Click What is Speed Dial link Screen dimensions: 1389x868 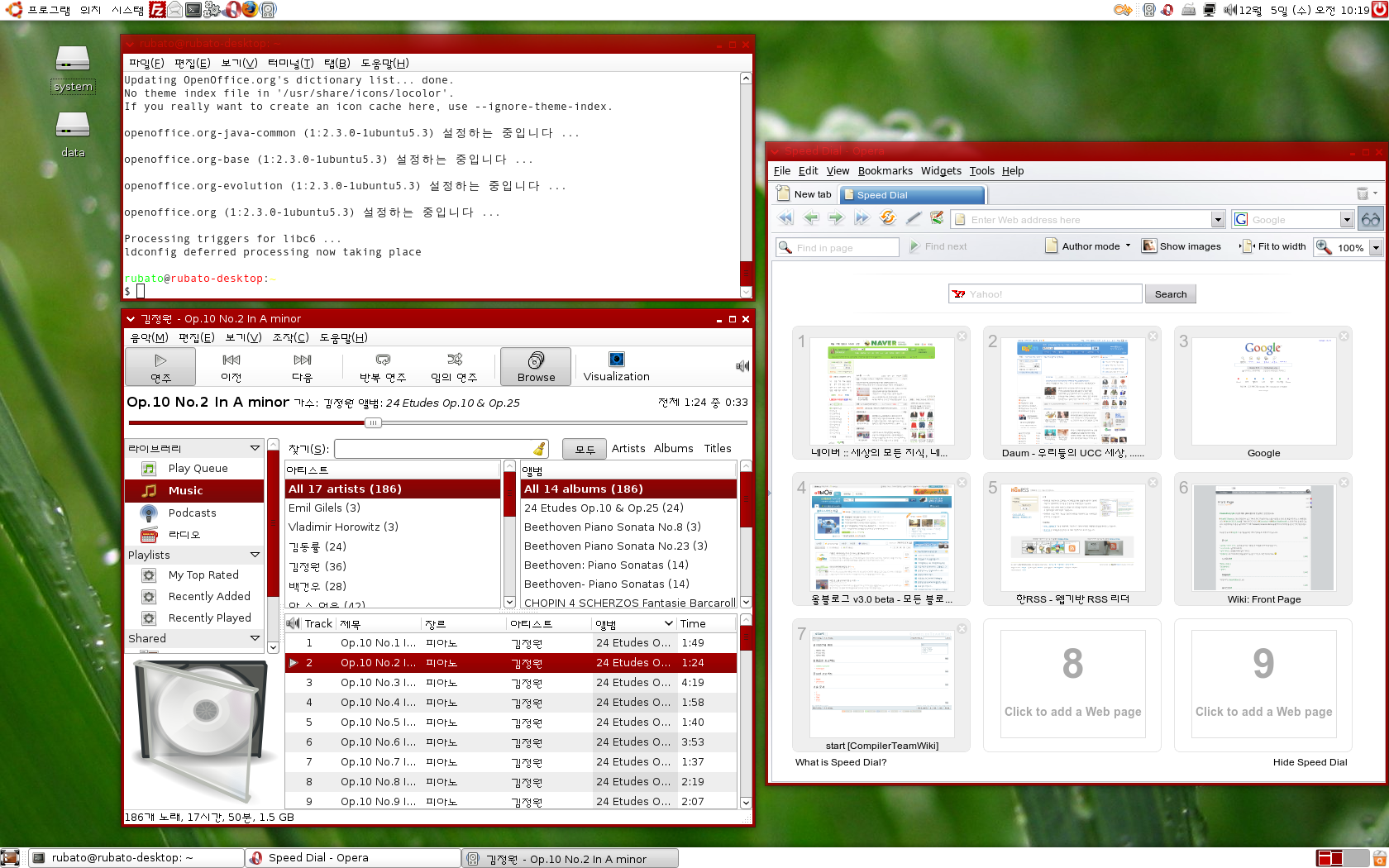pyautogui.click(x=841, y=762)
